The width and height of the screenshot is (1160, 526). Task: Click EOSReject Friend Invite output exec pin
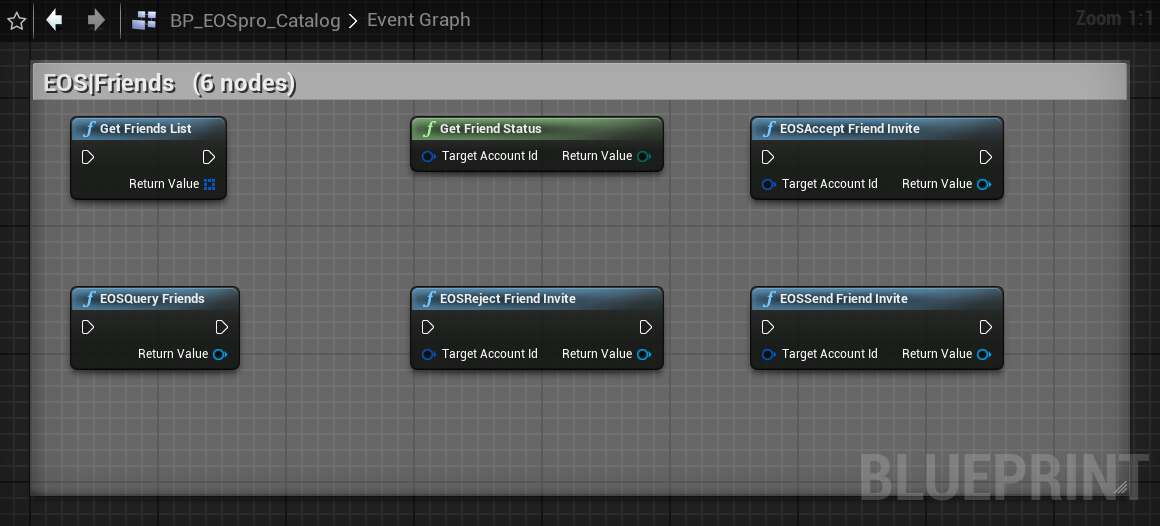point(645,327)
